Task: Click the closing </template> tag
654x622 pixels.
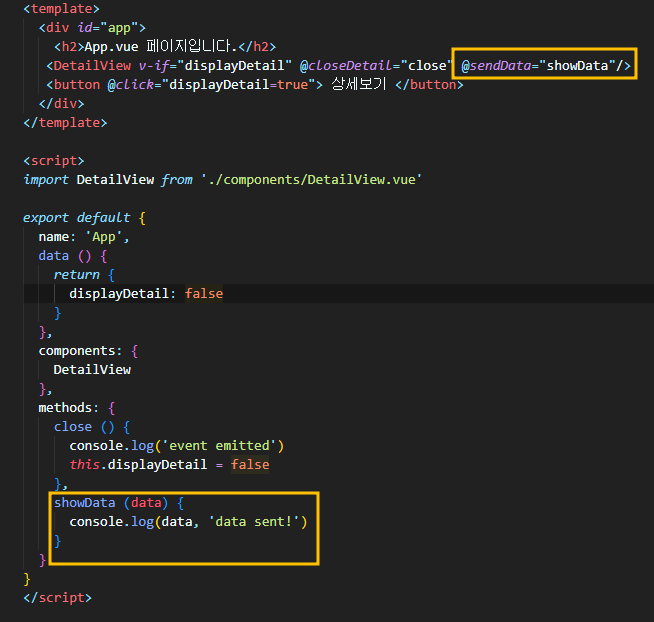Action: [x=65, y=123]
